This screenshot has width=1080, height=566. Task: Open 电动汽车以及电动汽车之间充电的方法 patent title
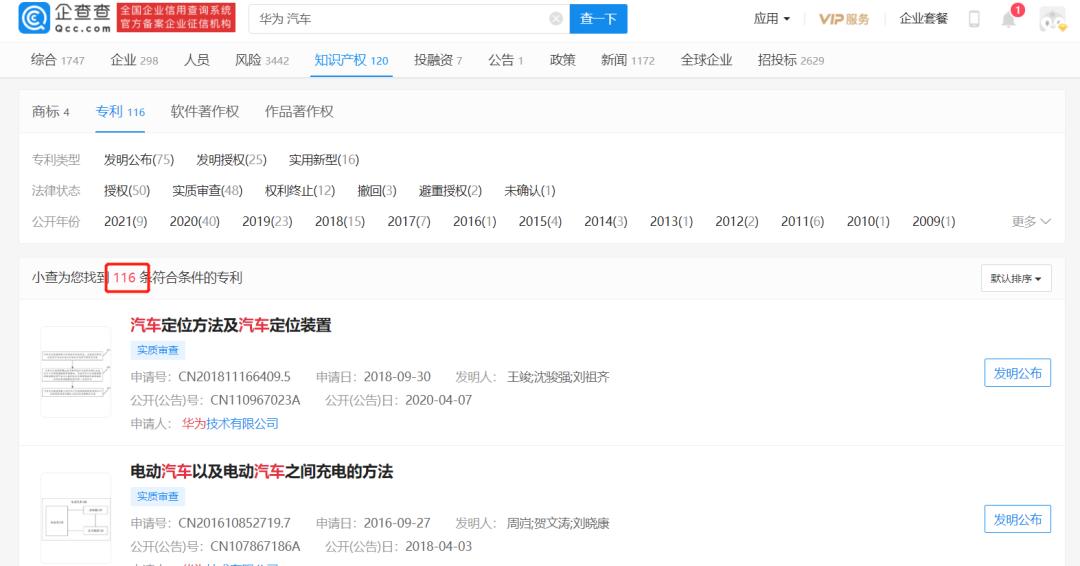tap(262, 471)
